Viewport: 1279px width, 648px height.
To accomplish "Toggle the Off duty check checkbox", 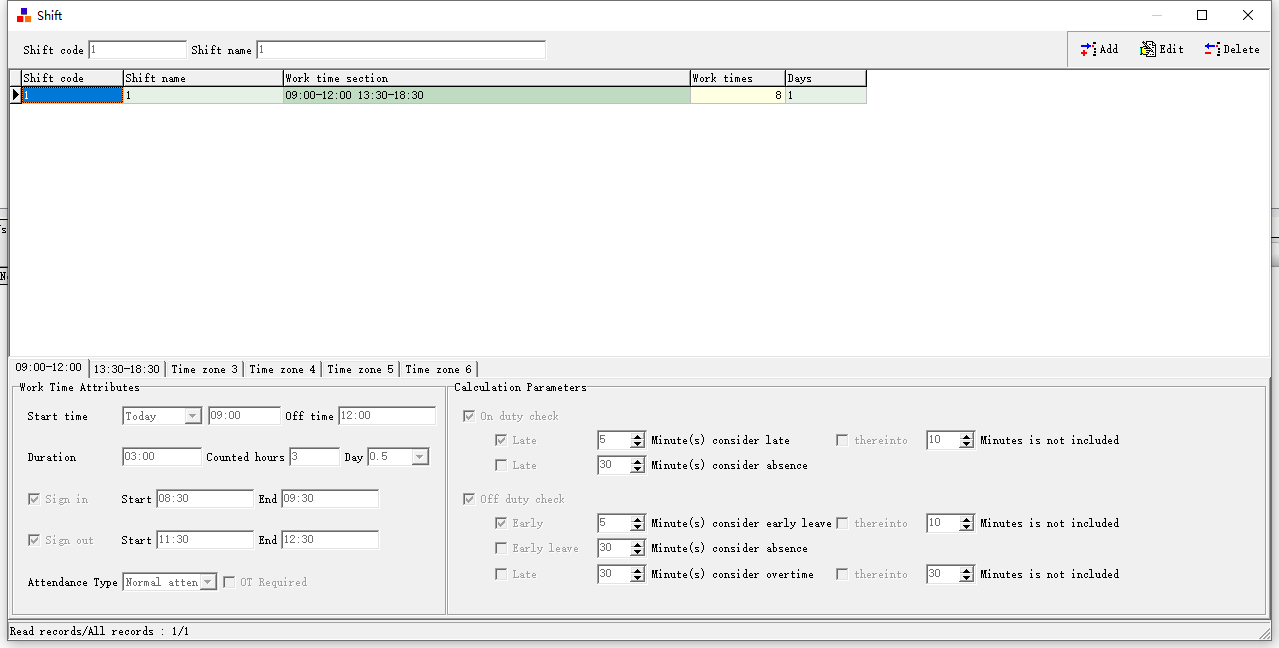I will 469,499.
